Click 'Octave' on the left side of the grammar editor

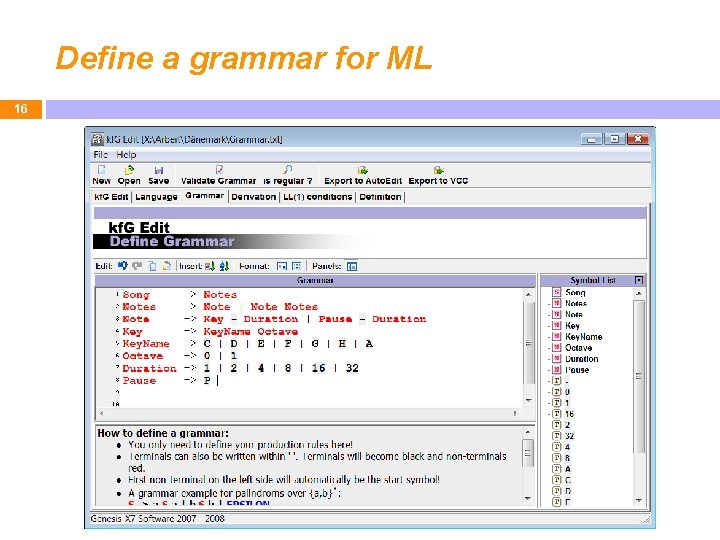point(142,356)
